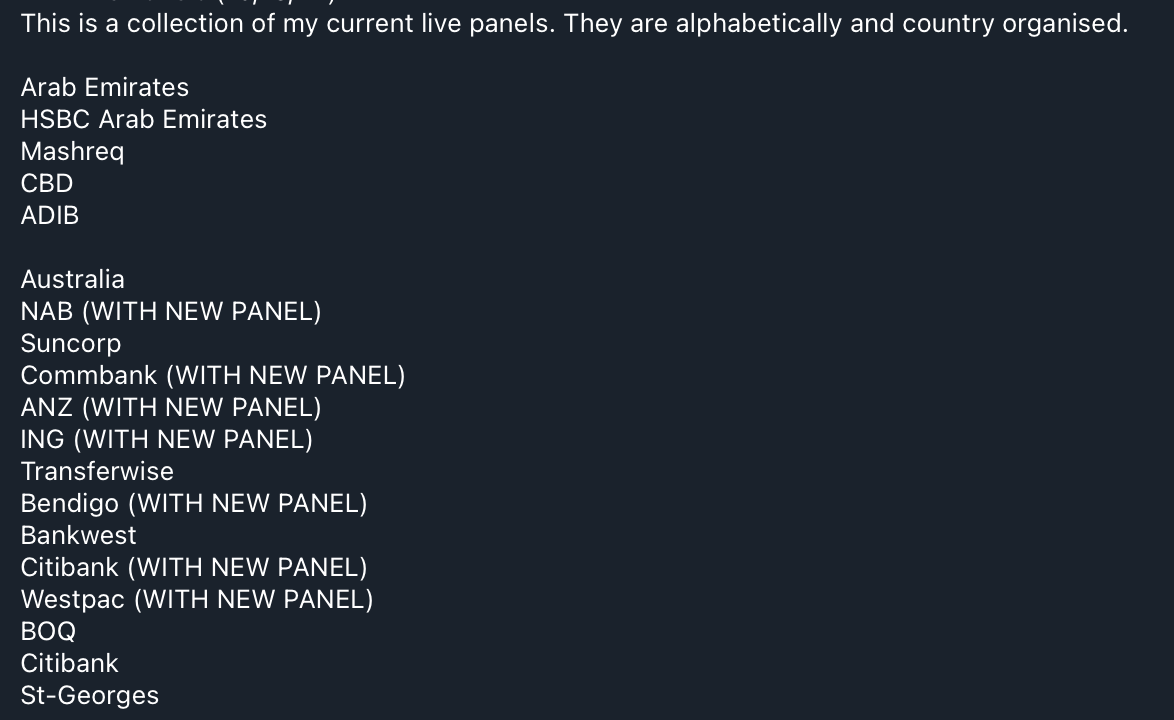
Task: Click the "ADIB" list entry
Action: [50, 215]
